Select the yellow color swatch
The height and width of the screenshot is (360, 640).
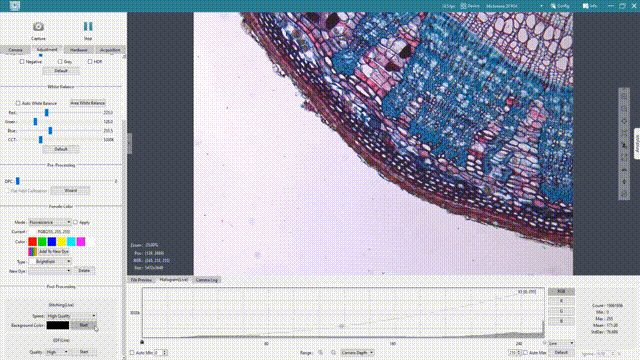[62, 242]
